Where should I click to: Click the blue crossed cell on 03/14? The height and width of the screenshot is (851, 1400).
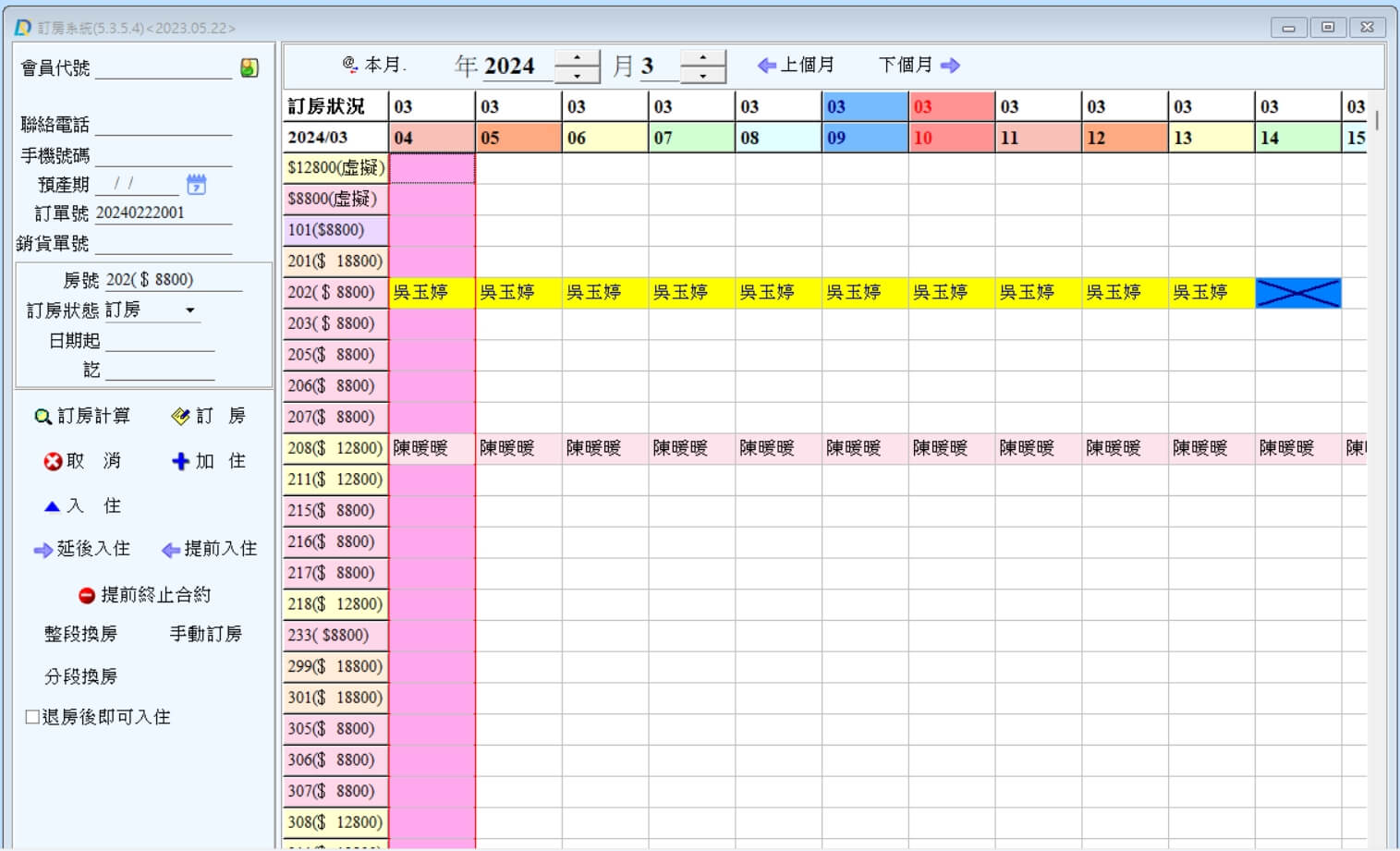tap(1297, 292)
